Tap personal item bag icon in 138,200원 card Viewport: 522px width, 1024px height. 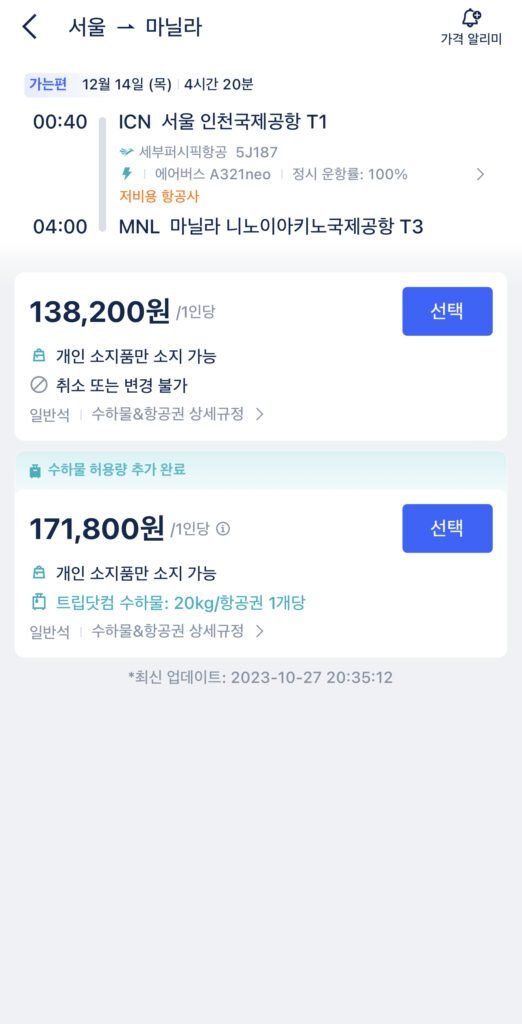(39, 356)
